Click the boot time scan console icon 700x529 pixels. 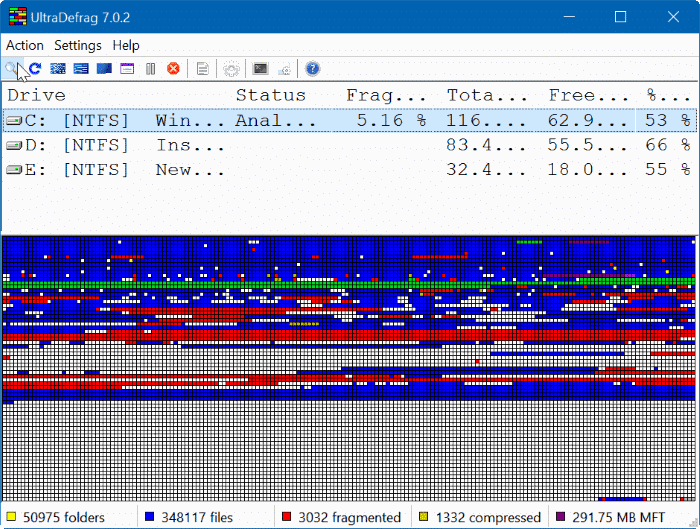click(x=260, y=69)
